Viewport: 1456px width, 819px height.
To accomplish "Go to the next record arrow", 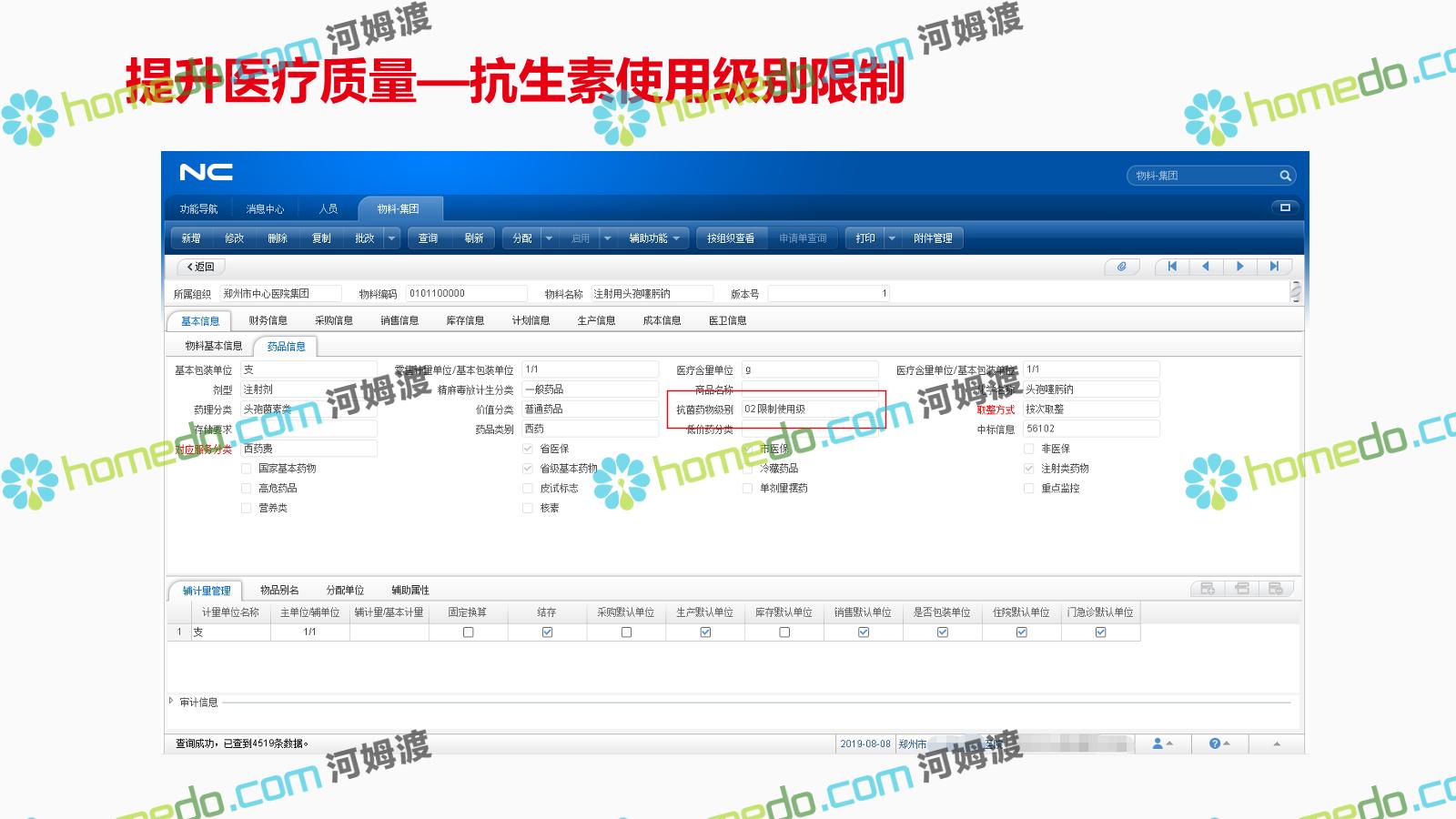I will (1239, 267).
